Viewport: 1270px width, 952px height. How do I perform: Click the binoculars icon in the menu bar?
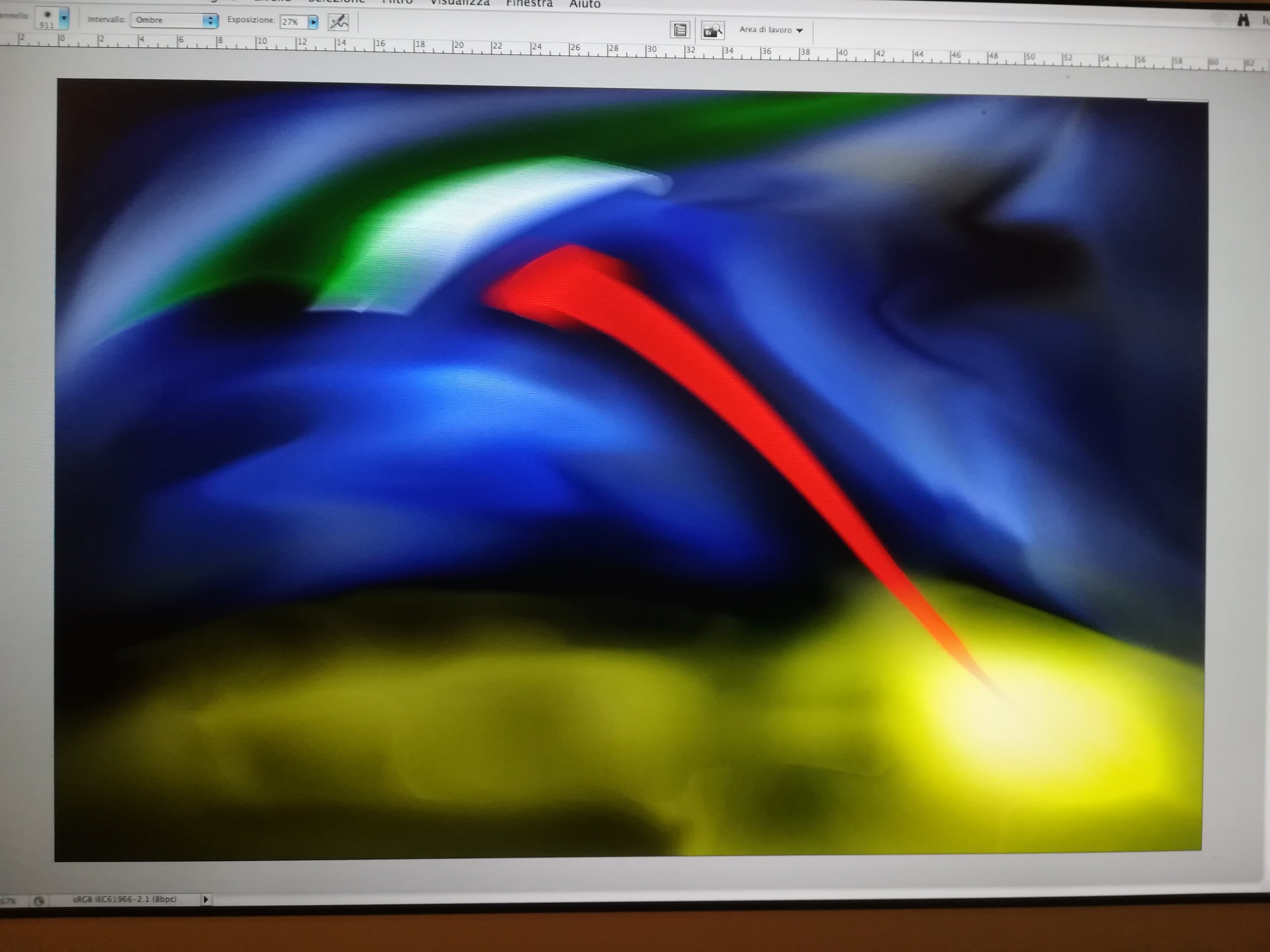(x=1243, y=21)
